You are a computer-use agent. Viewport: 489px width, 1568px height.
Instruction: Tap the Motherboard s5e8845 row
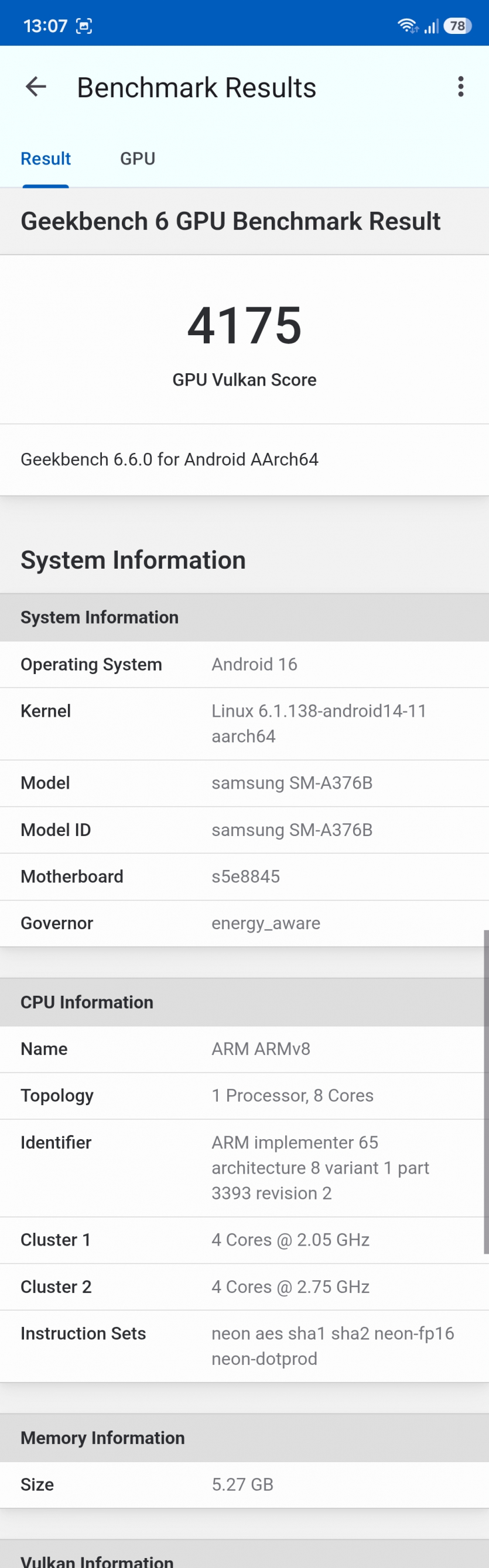(244, 876)
